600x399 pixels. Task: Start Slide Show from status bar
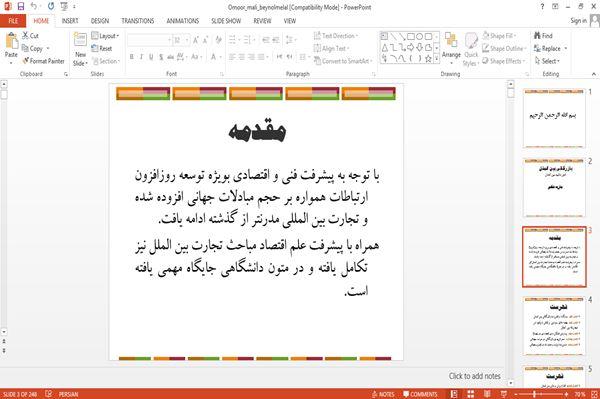coord(504,394)
